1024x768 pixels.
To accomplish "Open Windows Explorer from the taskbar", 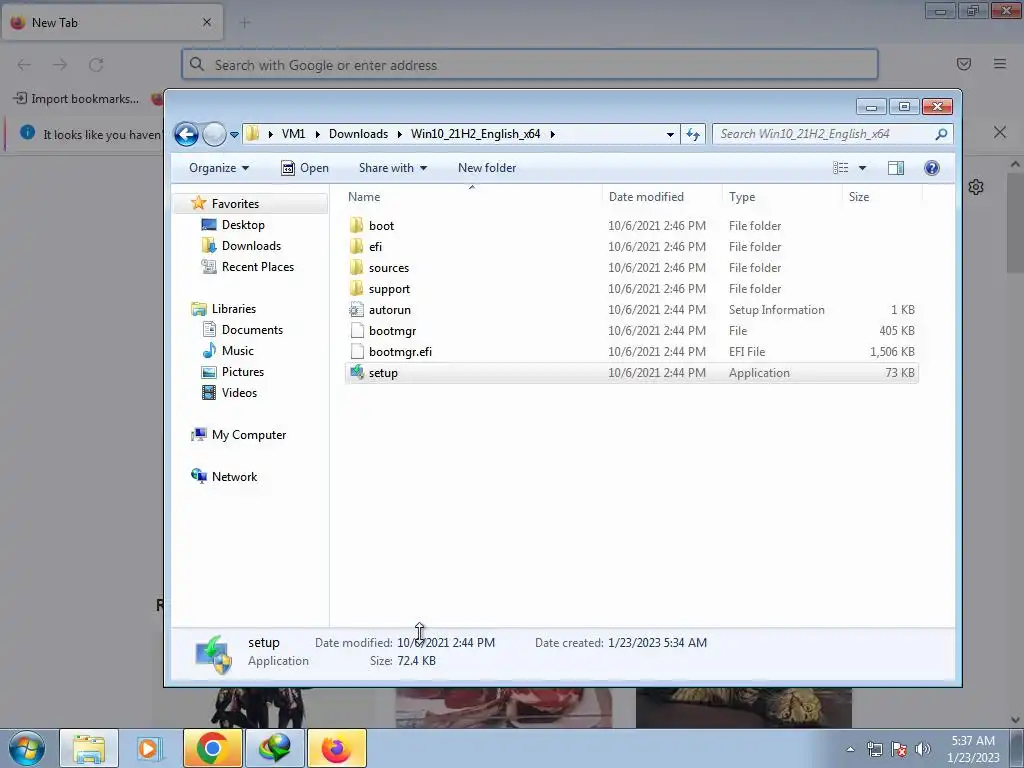I will point(89,748).
